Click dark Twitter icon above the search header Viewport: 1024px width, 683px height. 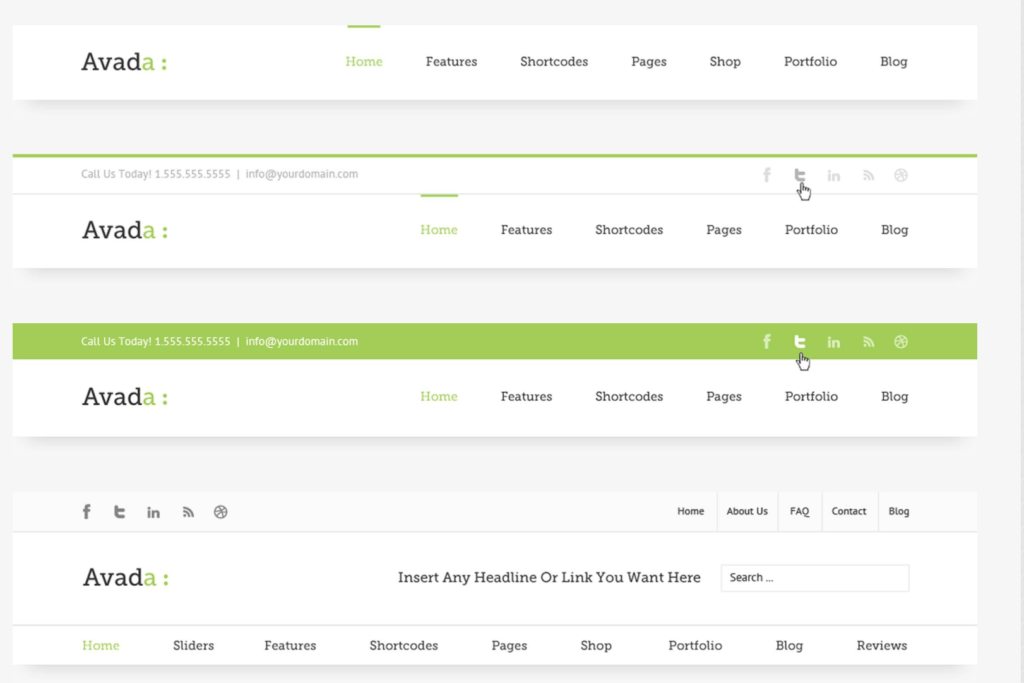120,512
